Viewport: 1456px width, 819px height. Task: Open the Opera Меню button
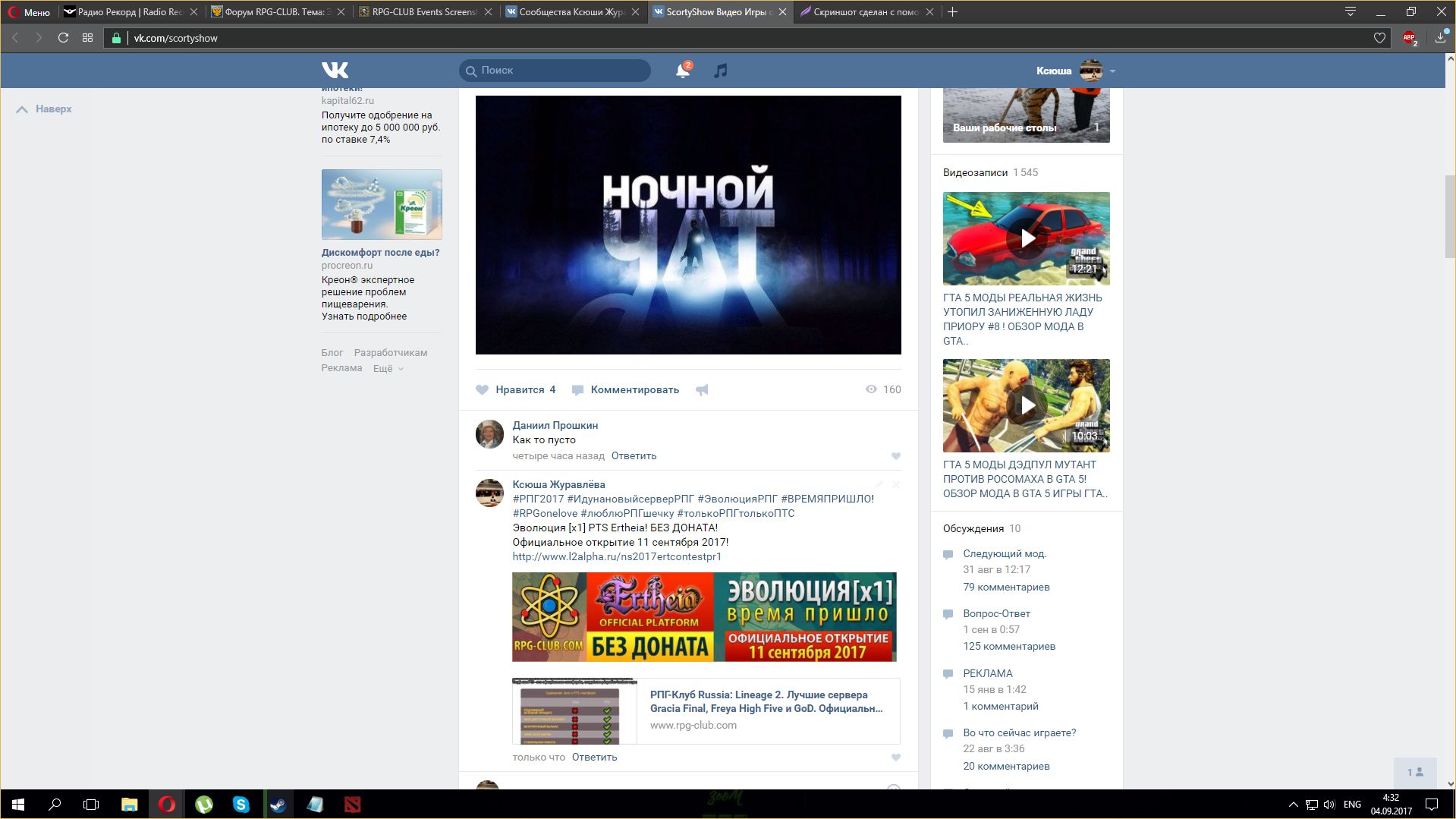pos(29,11)
